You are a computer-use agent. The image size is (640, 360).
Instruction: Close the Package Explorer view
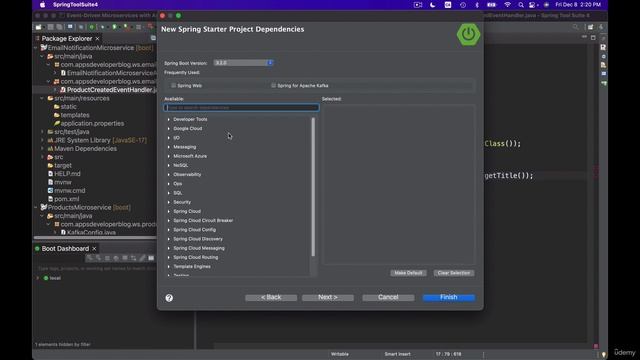pyautogui.click(x=98, y=38)
